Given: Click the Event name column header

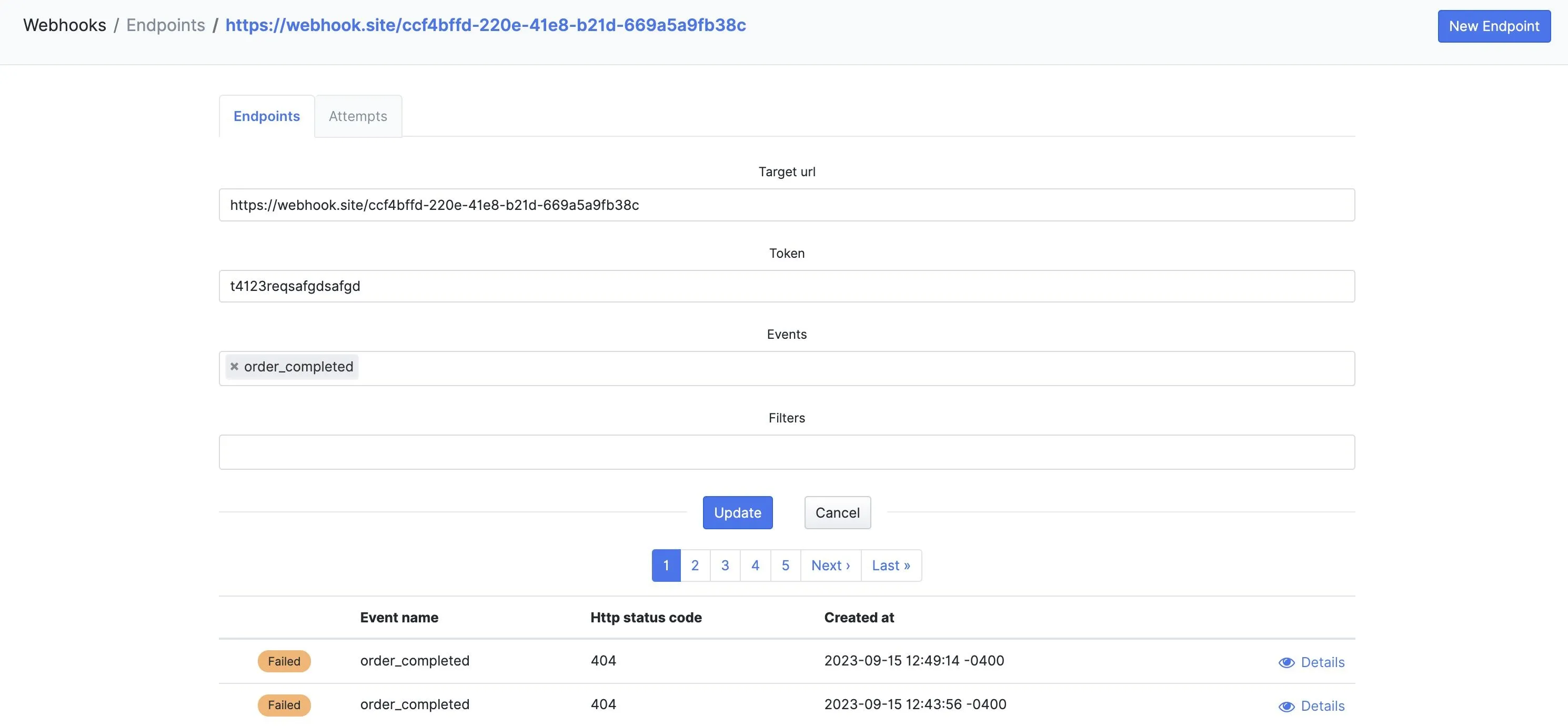Looking at the screenshot, I should [399, 617].
